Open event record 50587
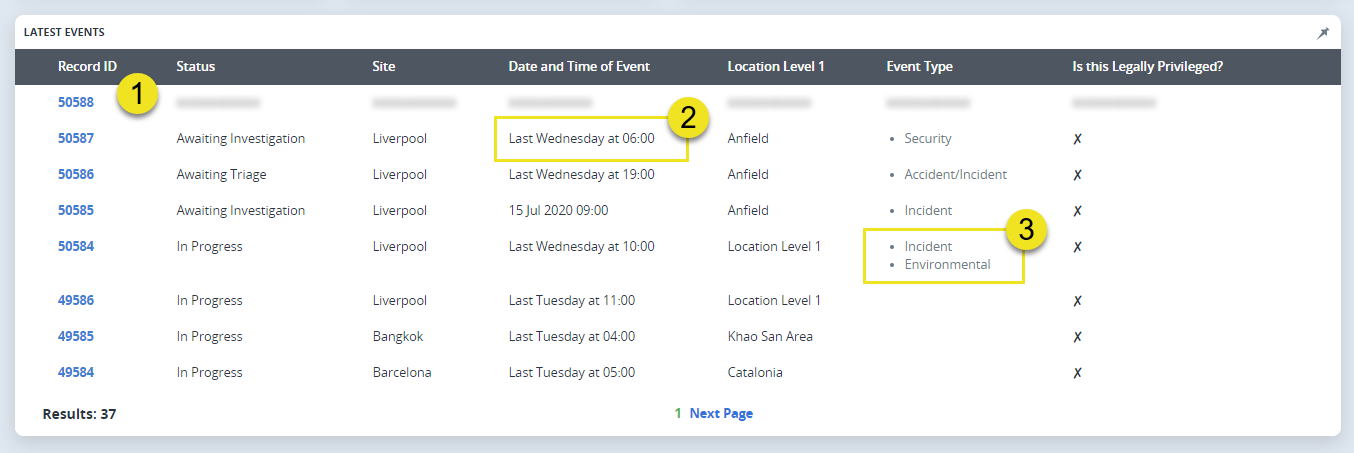The width and height of the screenshot is (1354, 453). 76,138
